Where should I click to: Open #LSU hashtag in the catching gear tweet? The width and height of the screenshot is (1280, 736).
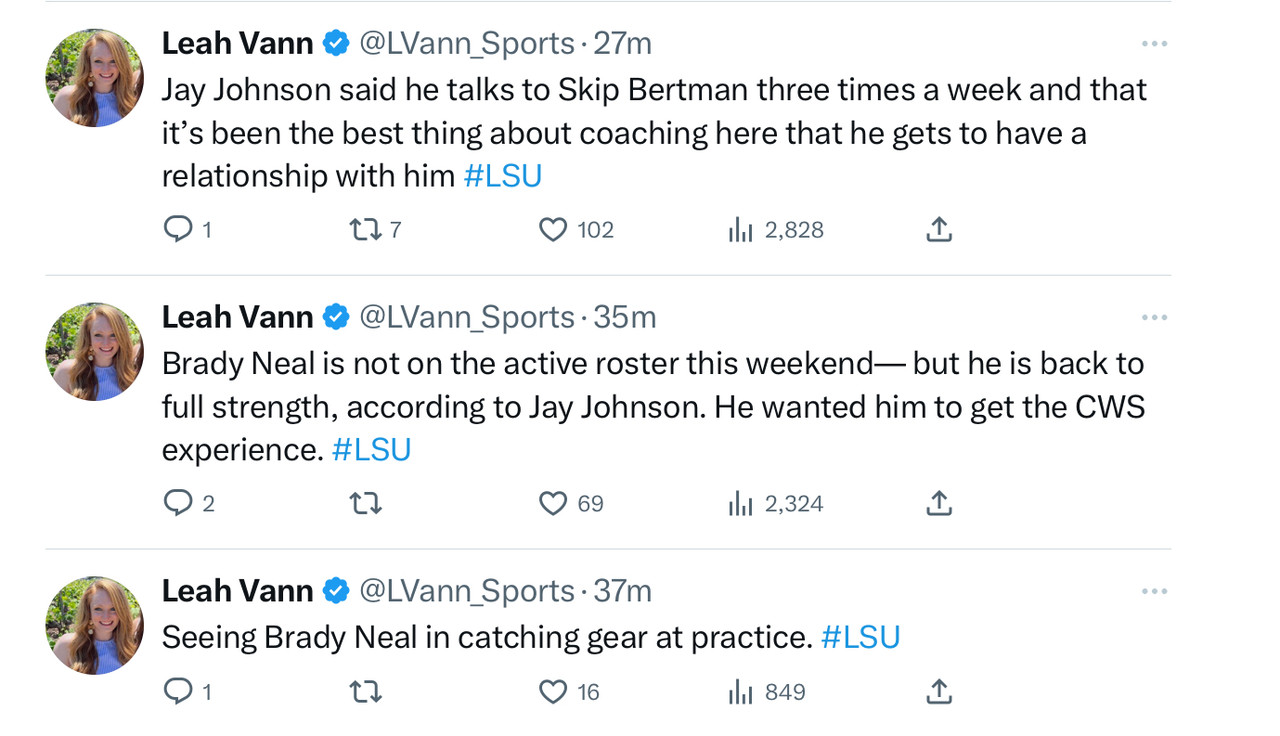[860, 637]
